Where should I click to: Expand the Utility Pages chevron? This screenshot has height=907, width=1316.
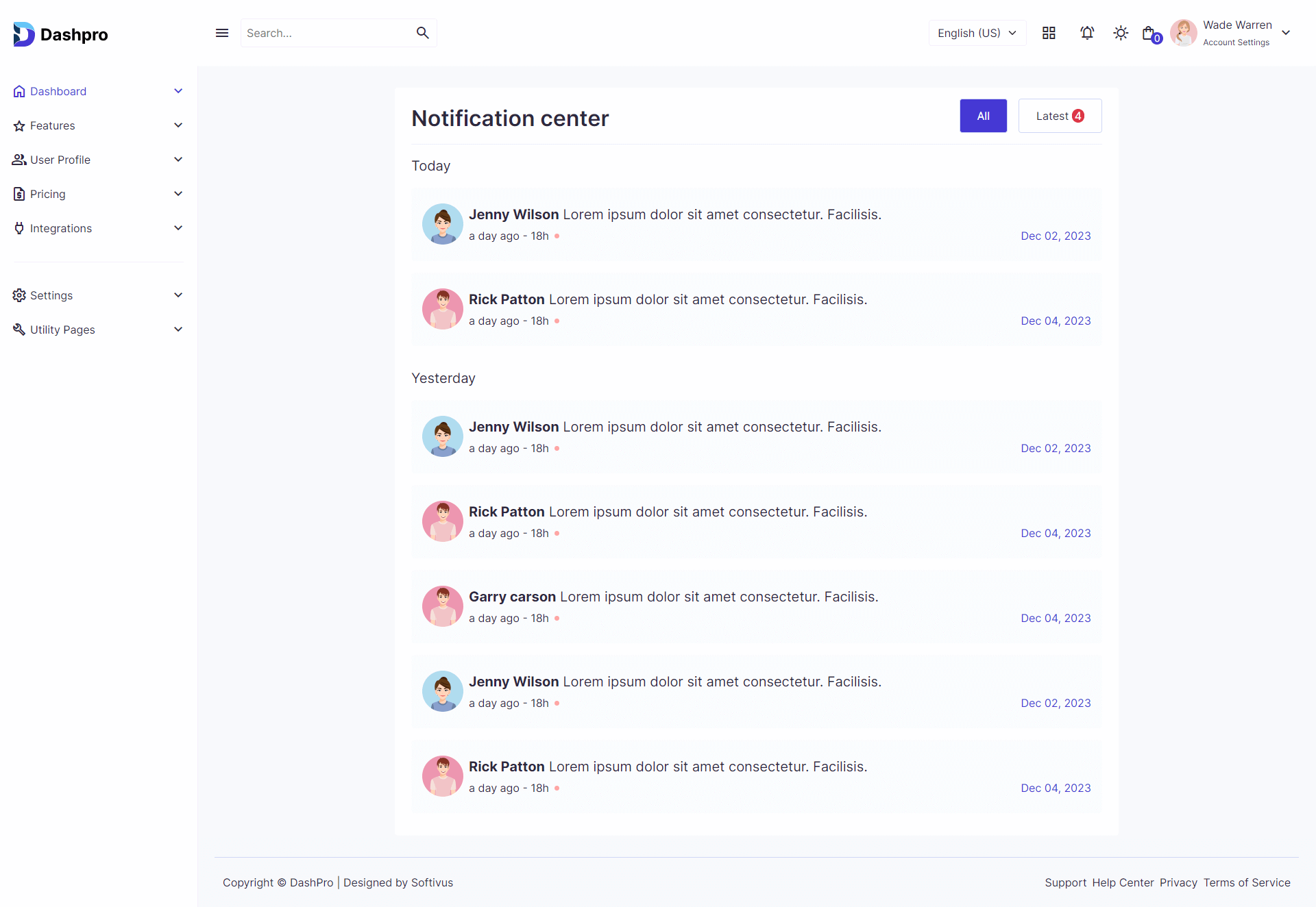click(x=178, y=330)
